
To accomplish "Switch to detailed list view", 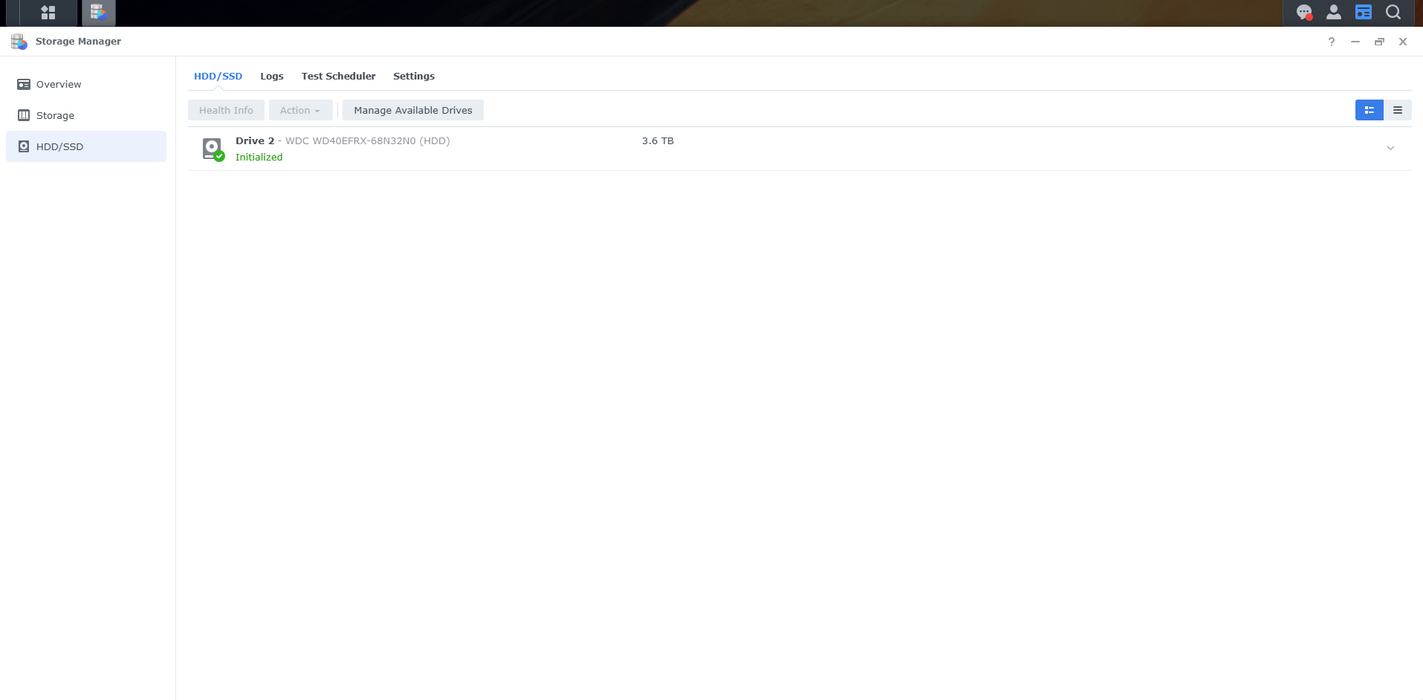I will (x=1369, y=110).
